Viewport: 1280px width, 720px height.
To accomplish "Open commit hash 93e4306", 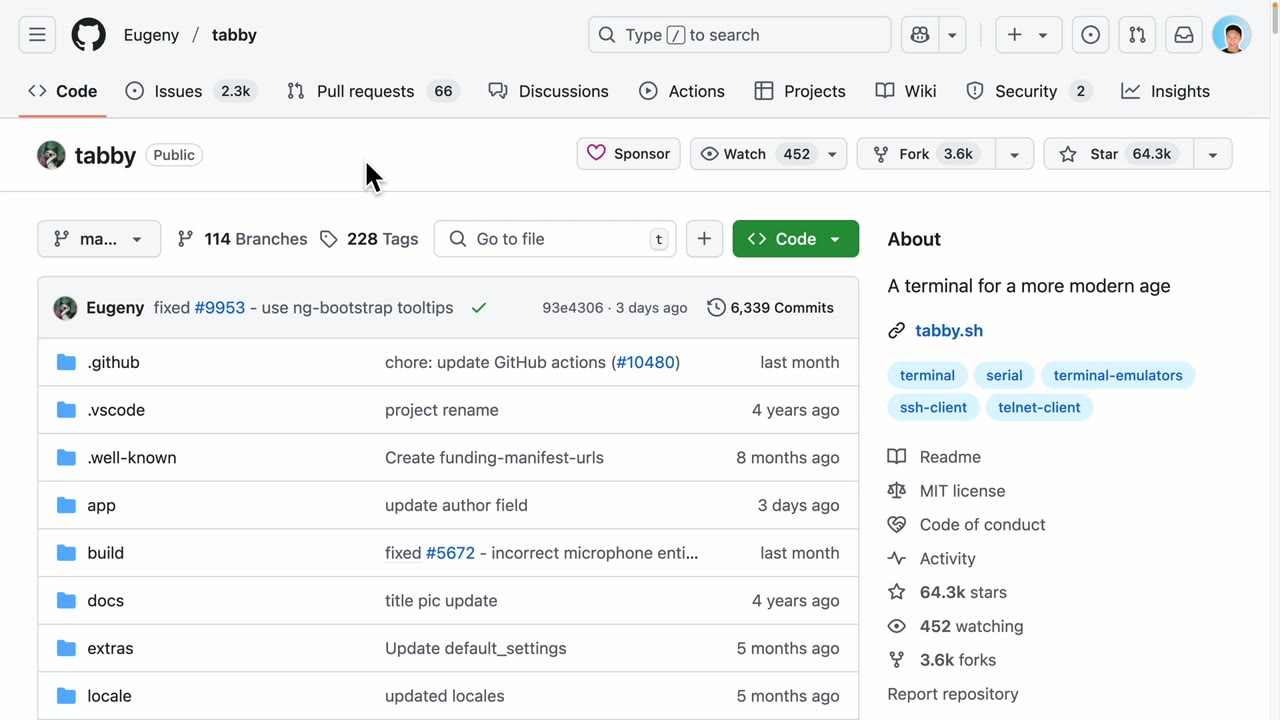I will pos(572,308).
